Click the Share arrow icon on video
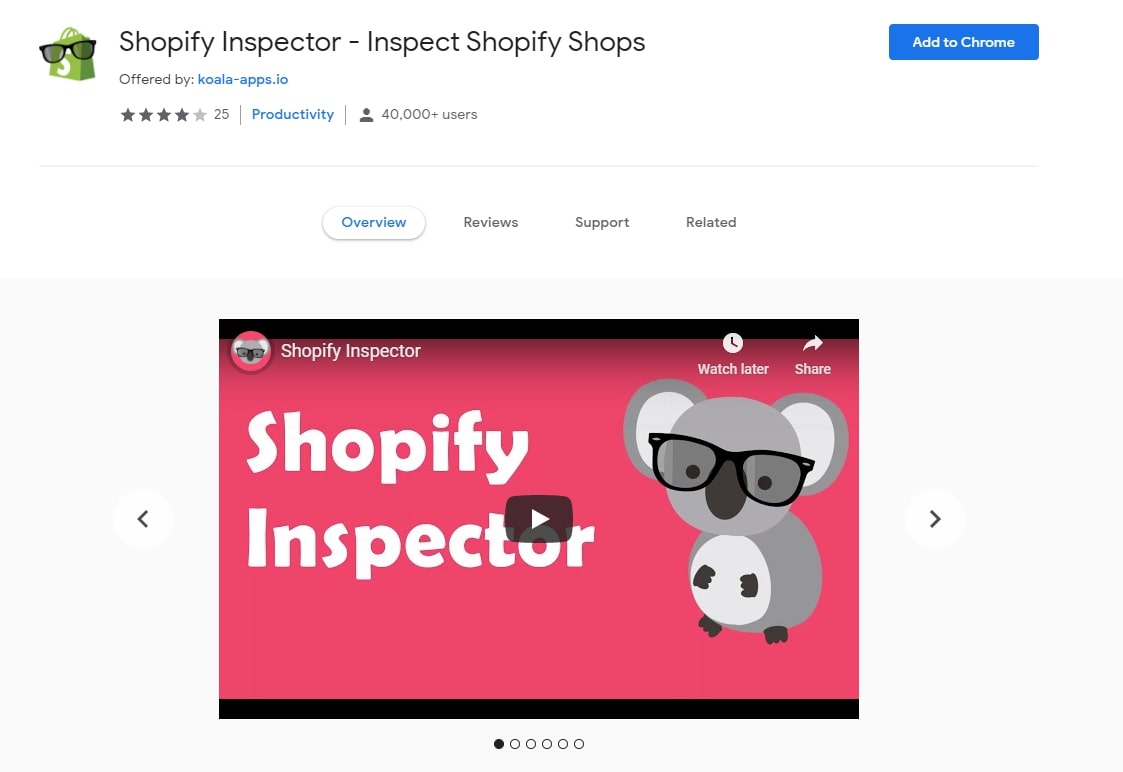 [x=813, y=343]
